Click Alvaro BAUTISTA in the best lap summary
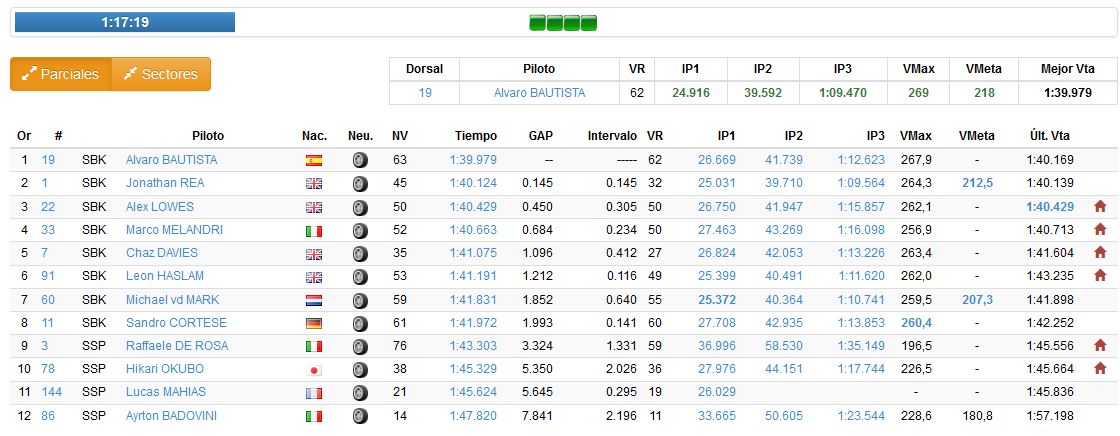Screen dimensions: 1120x436 (x=539, y=93)
